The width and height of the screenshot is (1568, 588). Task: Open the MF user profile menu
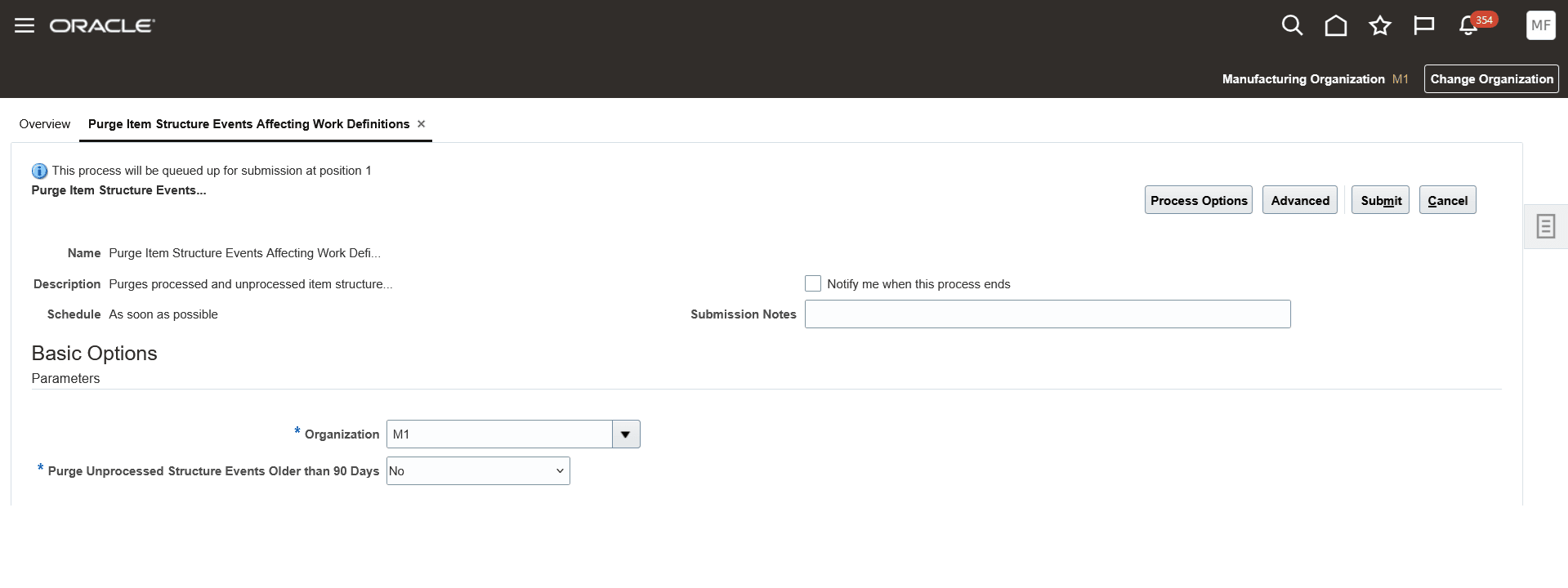1541,25
